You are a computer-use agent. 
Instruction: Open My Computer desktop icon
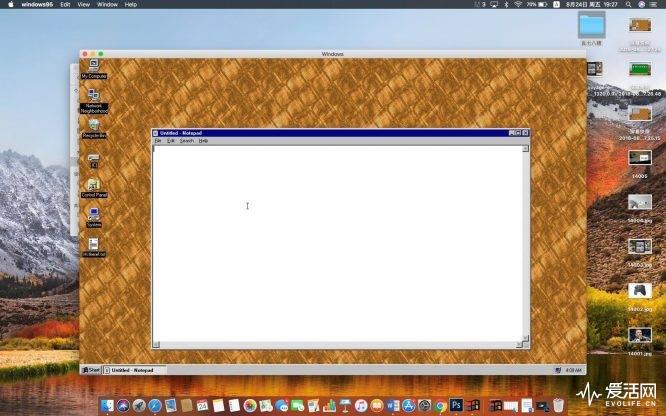(x=93, y=67)
